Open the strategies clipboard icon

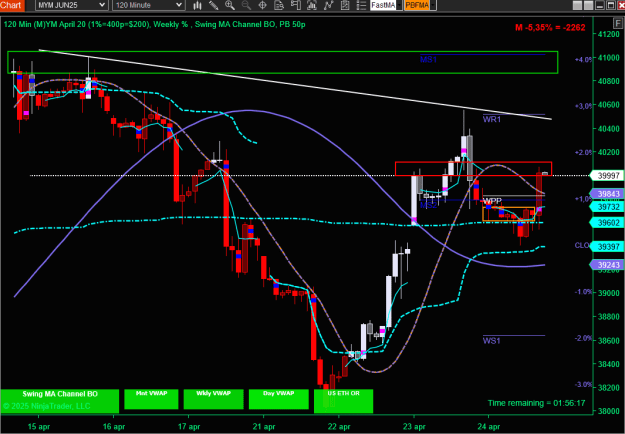click(344, 5)
